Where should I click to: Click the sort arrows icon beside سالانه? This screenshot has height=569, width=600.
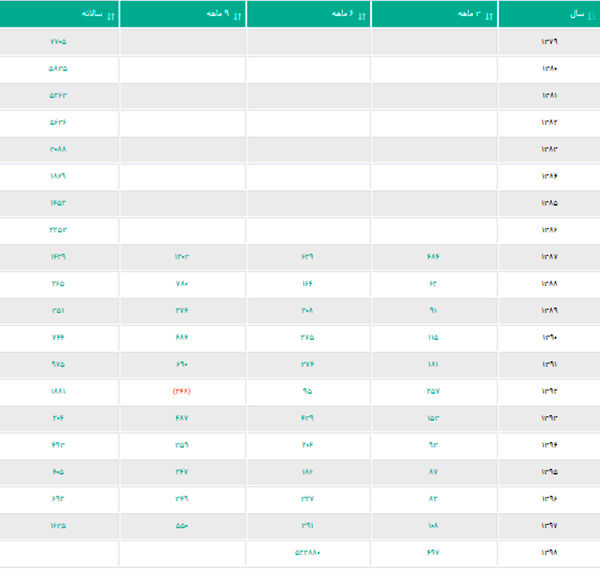pyautogui.click(x=111, y=16)
